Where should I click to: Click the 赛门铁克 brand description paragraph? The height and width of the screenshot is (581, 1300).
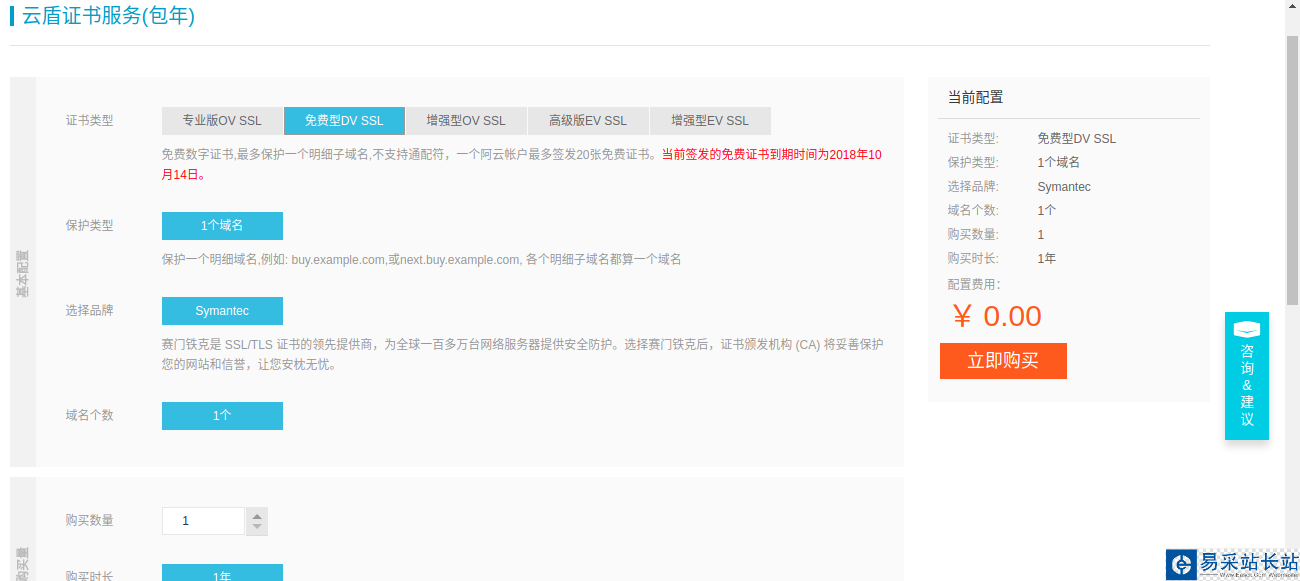[522, 355]
